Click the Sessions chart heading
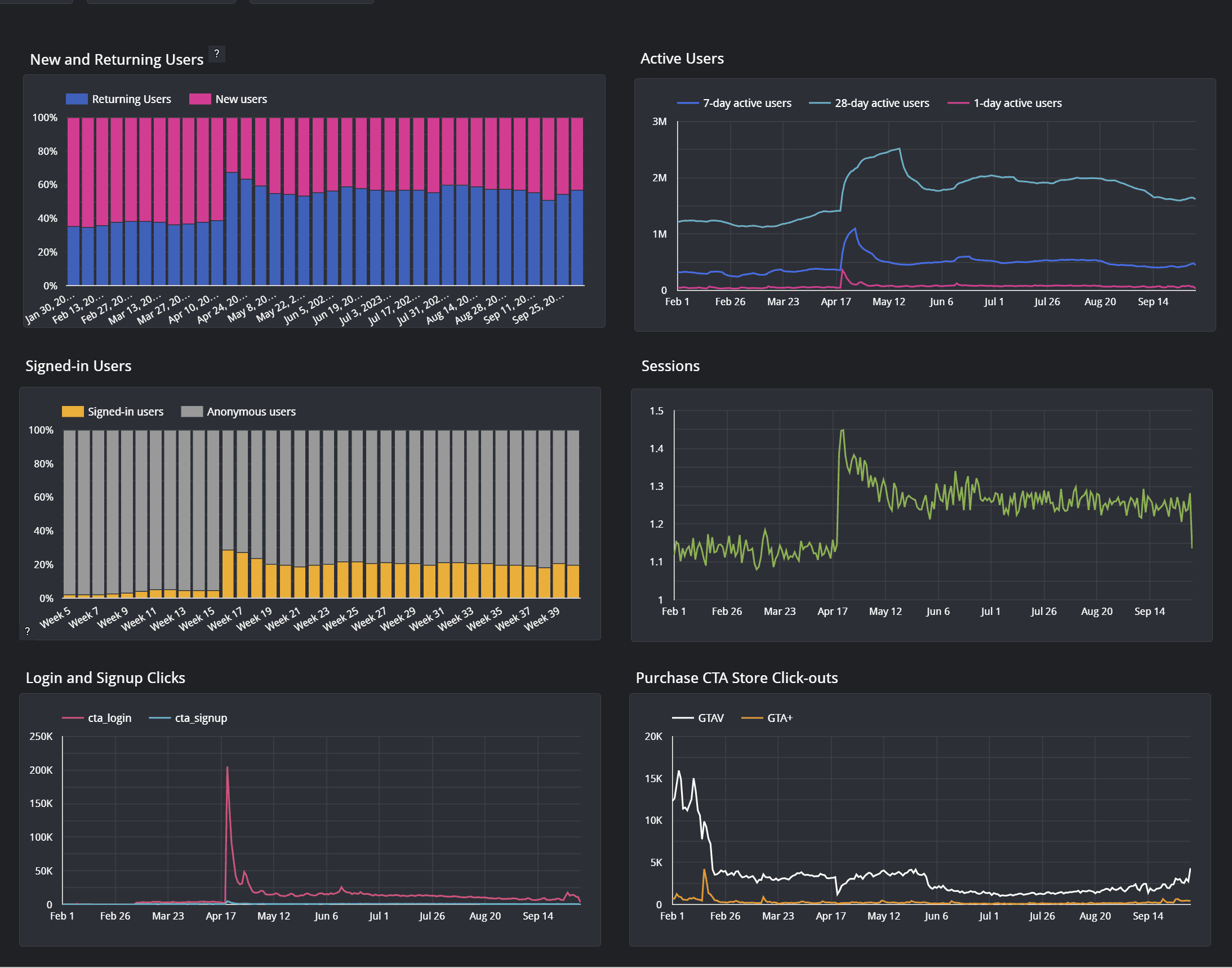This screenshot has height=968, width=1232. coord(670,365)
